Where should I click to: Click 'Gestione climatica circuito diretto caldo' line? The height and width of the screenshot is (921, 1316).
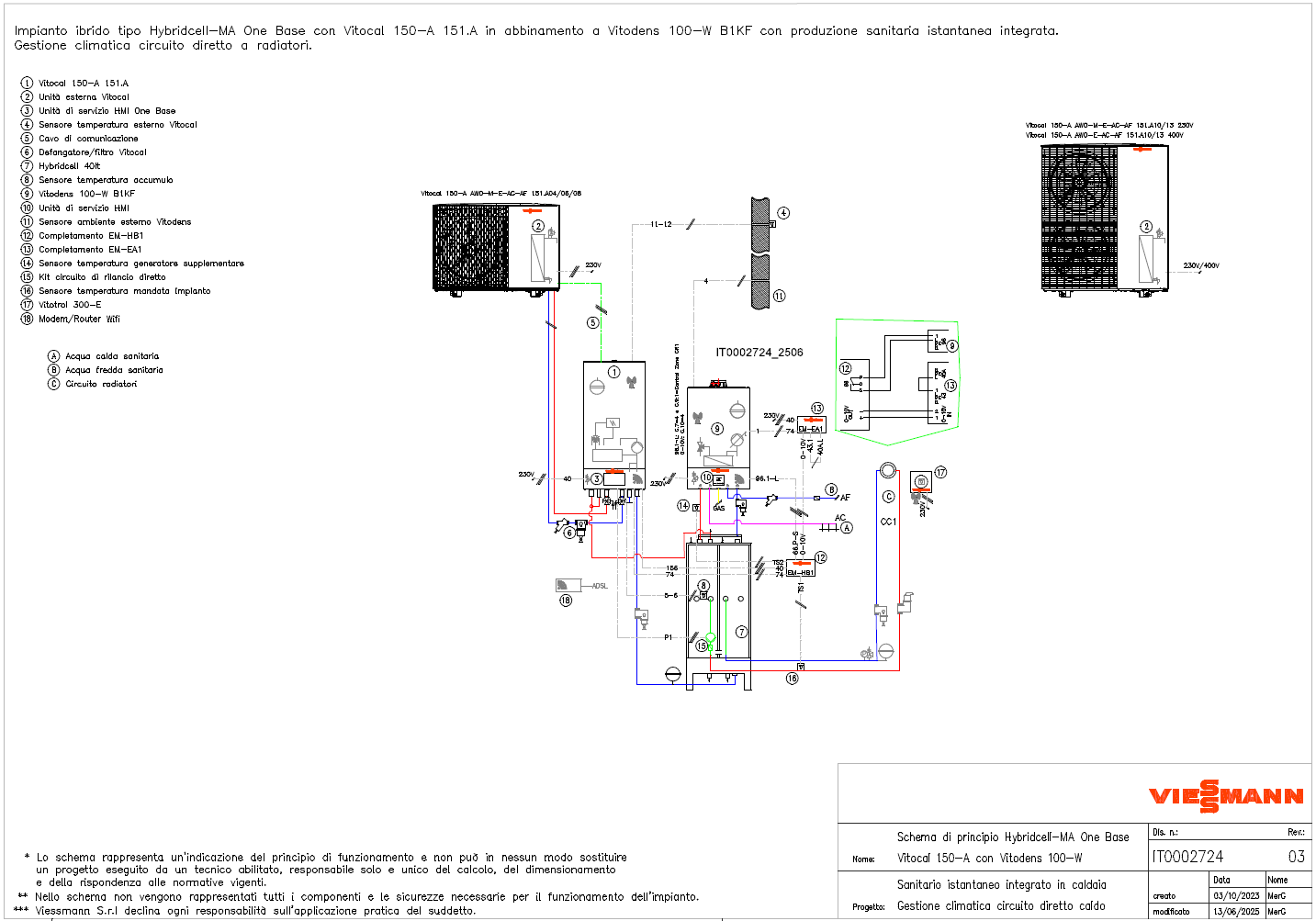pos(1001,905)
